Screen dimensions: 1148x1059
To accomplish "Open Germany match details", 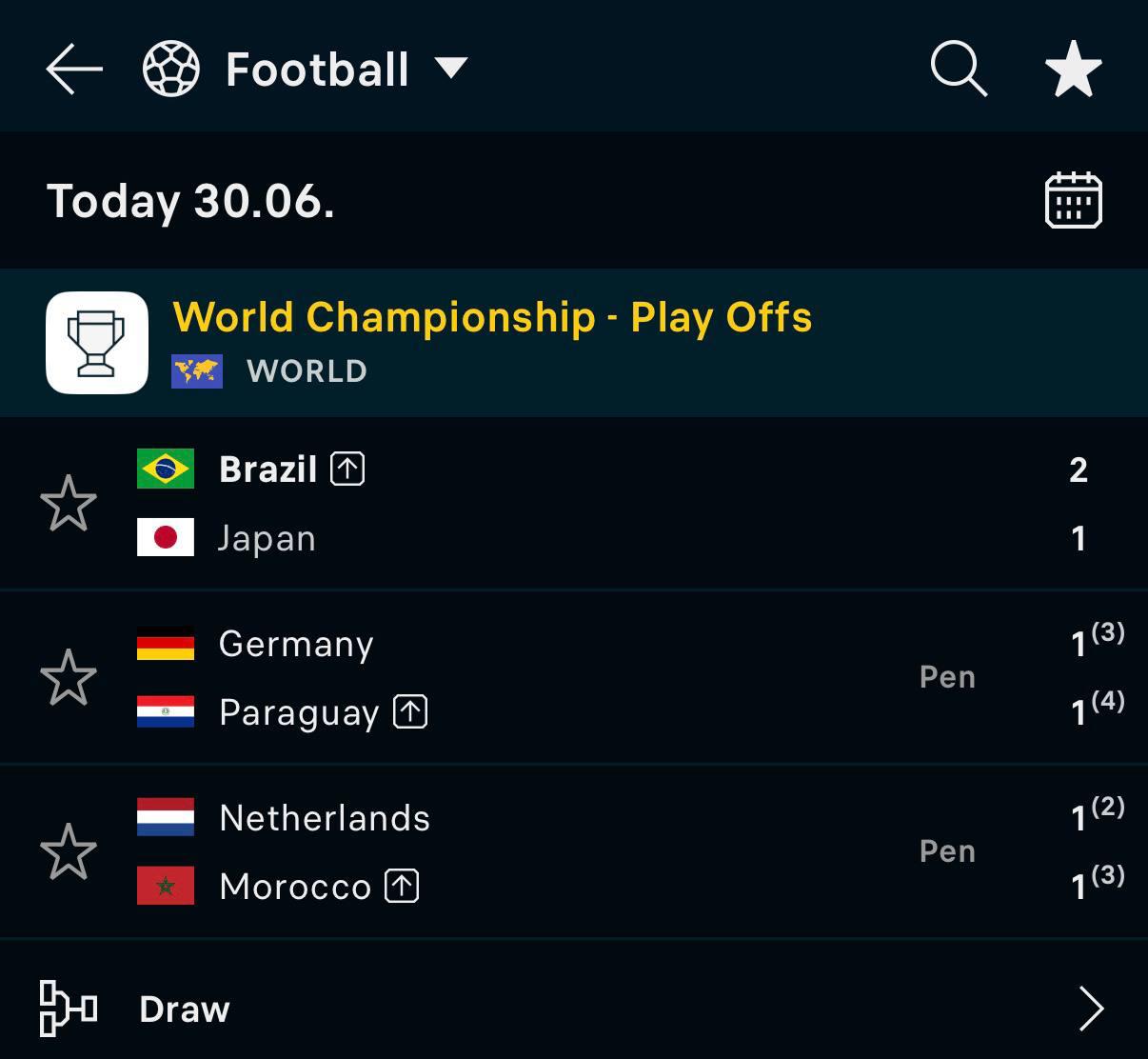I will click(x=574, y=677).
